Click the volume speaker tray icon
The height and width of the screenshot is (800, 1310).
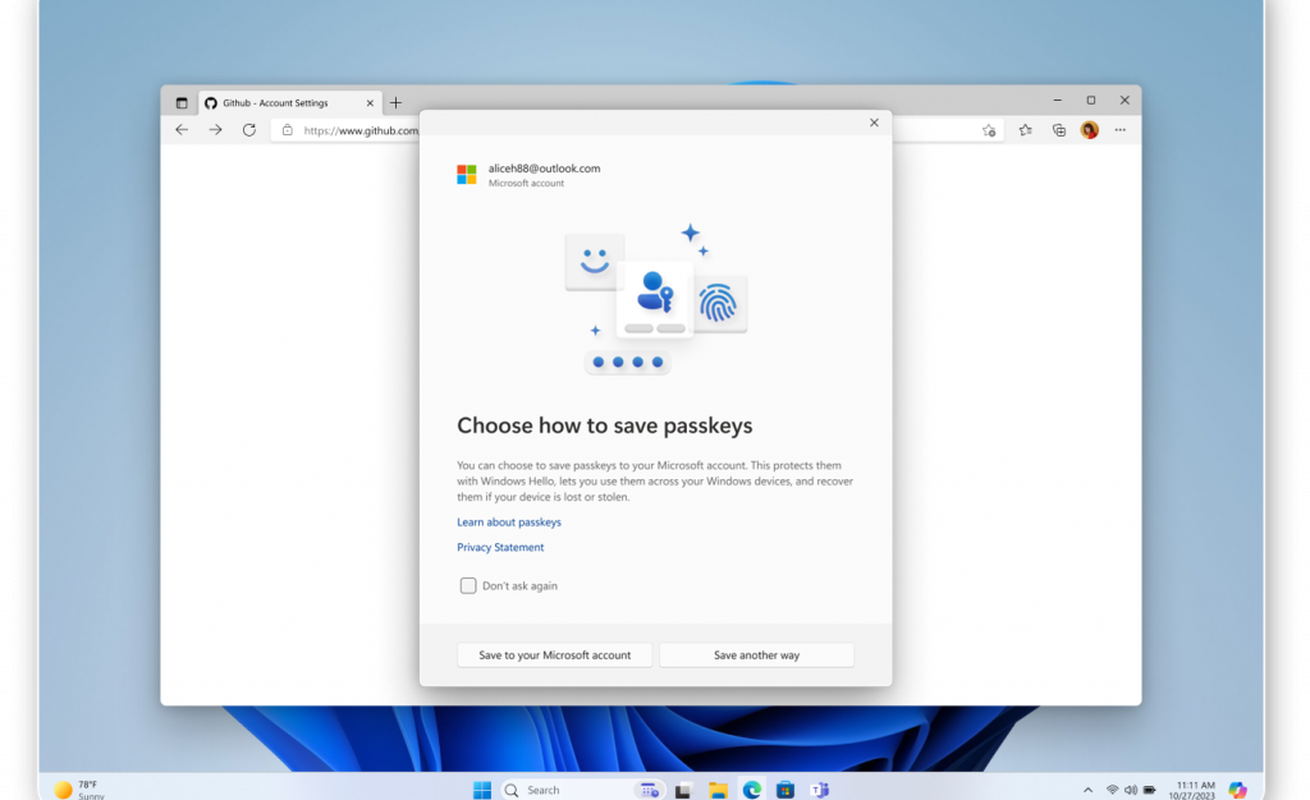pyautogui.click(x=1131, y=790)
